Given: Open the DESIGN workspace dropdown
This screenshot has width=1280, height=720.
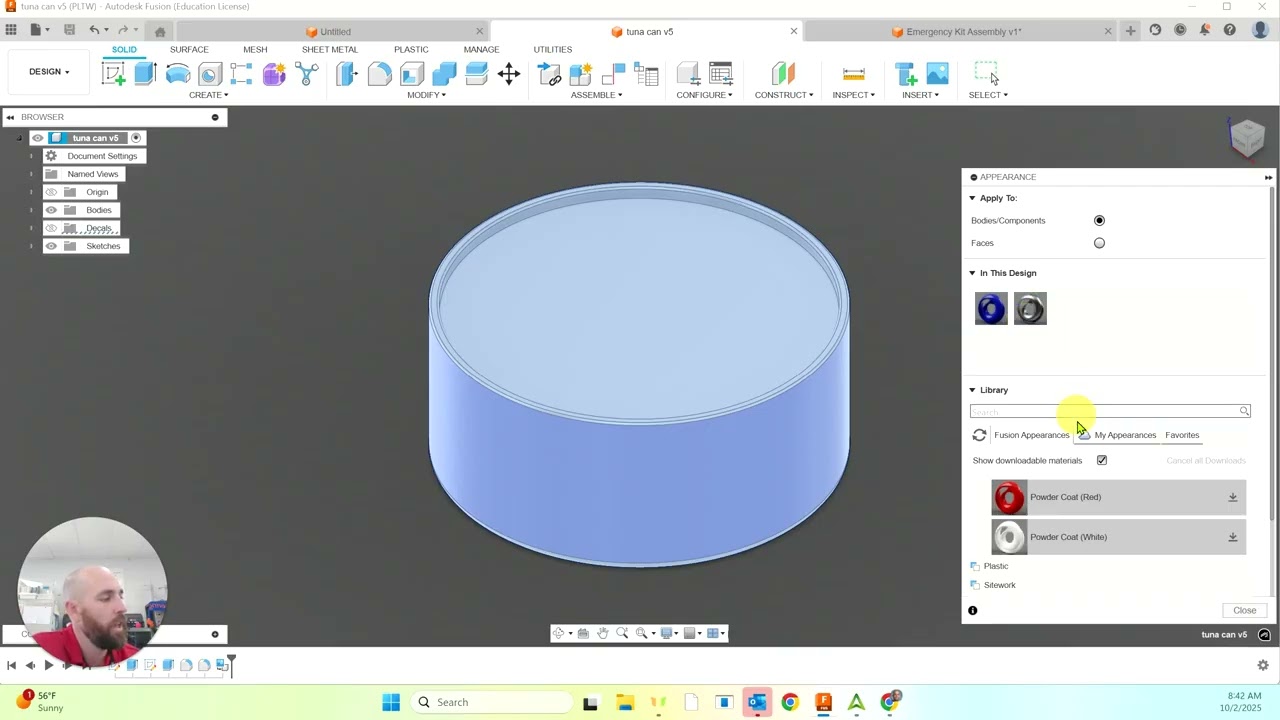Looking at the screenshot, I should [49, 72].
